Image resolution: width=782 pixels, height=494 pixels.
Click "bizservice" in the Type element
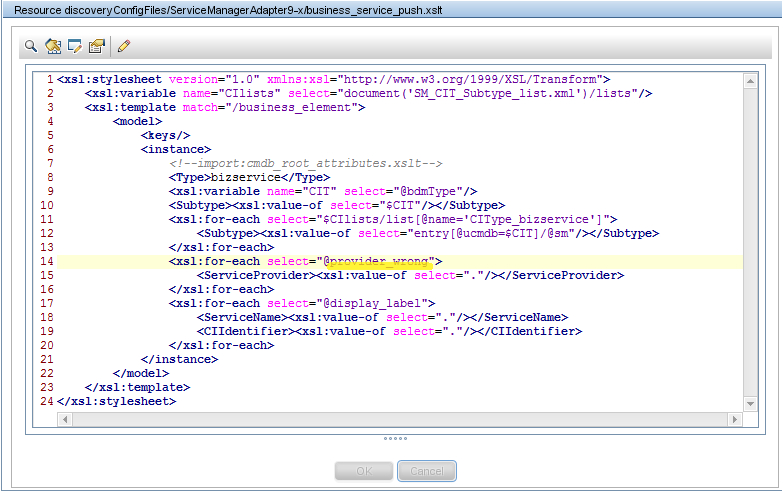pyautogui.click(x=245, y=177)
